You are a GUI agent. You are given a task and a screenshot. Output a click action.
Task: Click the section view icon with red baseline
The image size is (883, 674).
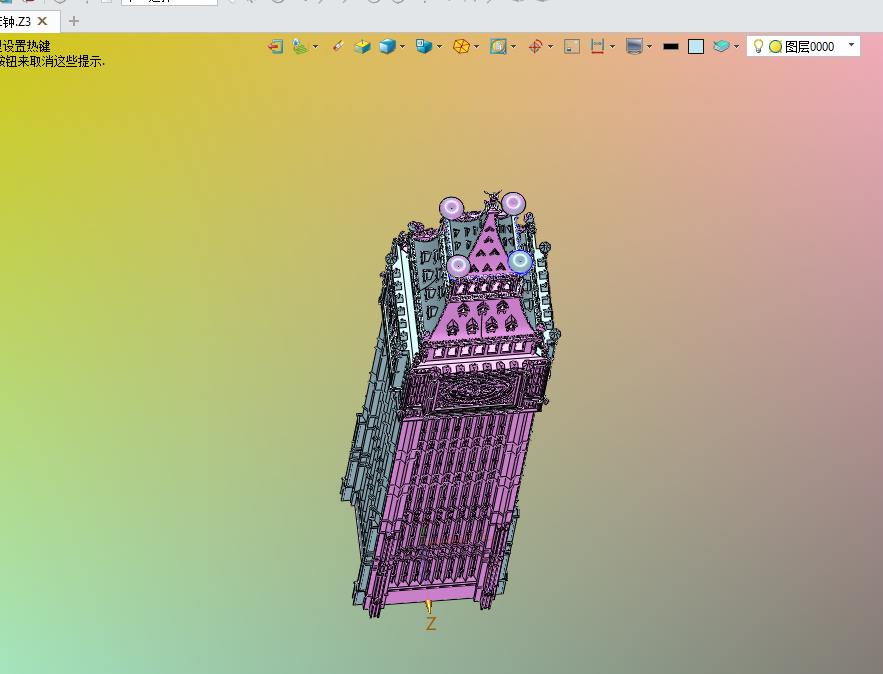click(597, 46)
